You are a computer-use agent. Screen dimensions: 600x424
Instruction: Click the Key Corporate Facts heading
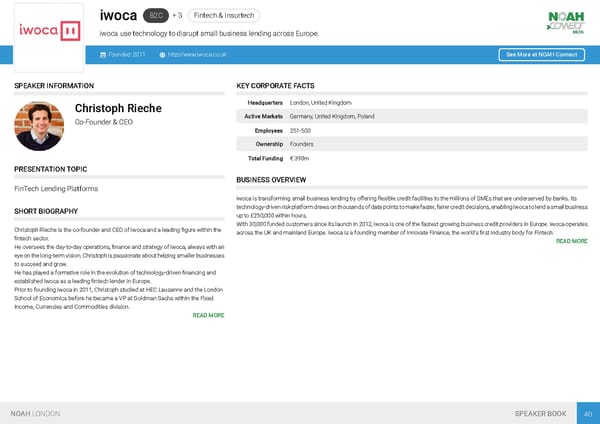tap(275, 87)
